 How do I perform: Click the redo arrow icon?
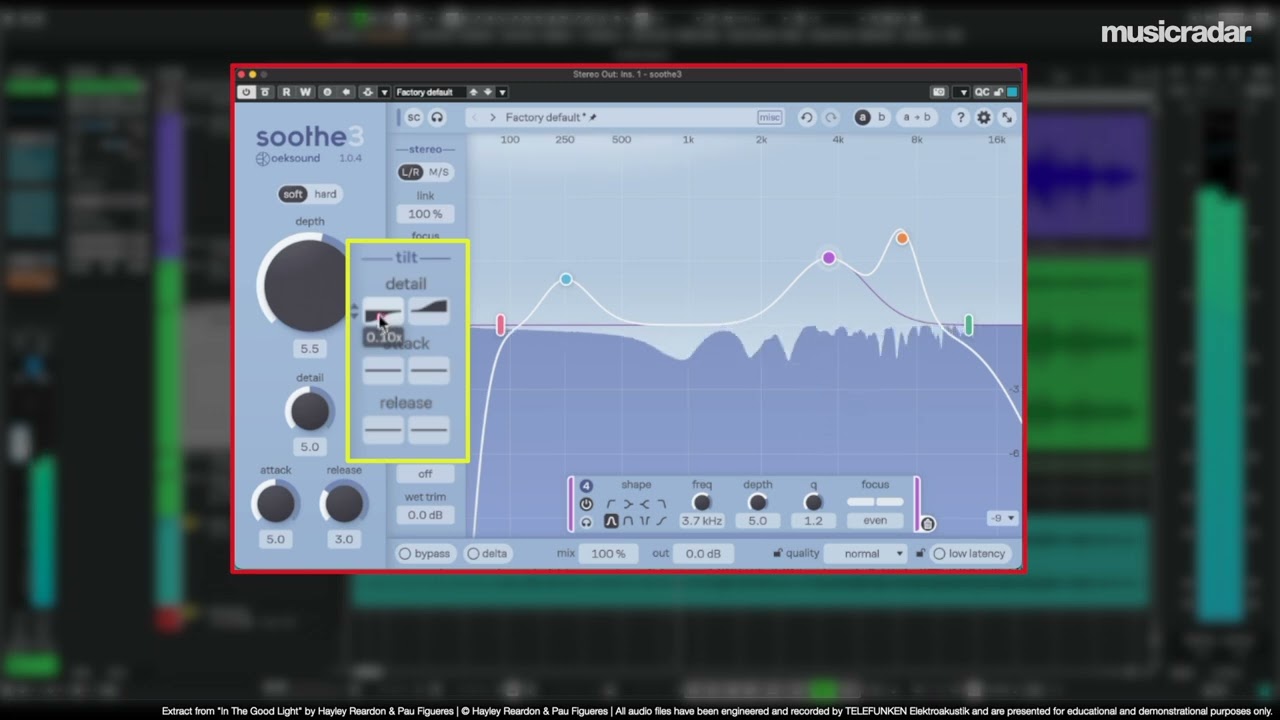pos(830,117)
